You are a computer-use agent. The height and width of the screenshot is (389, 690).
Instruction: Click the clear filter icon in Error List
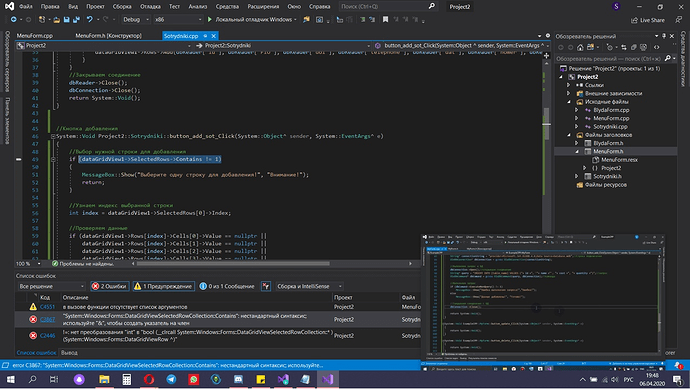(266, 286)
